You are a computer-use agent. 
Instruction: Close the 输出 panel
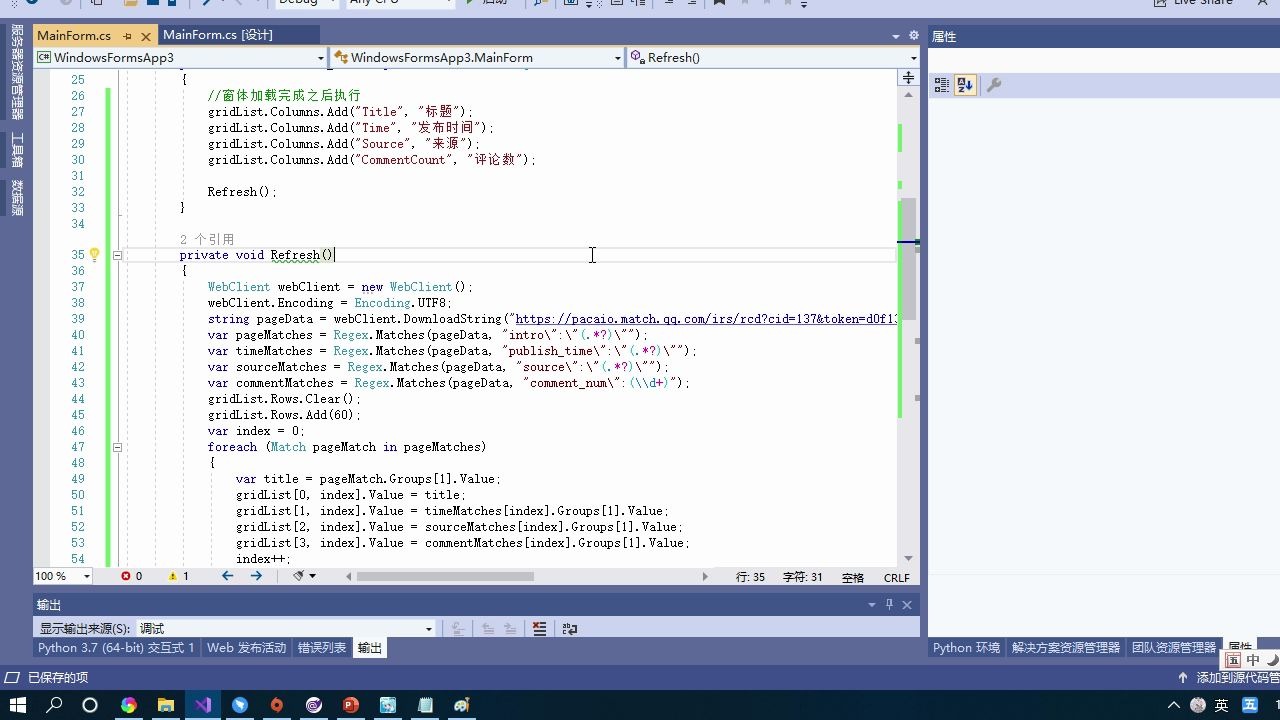click(907, 605)
